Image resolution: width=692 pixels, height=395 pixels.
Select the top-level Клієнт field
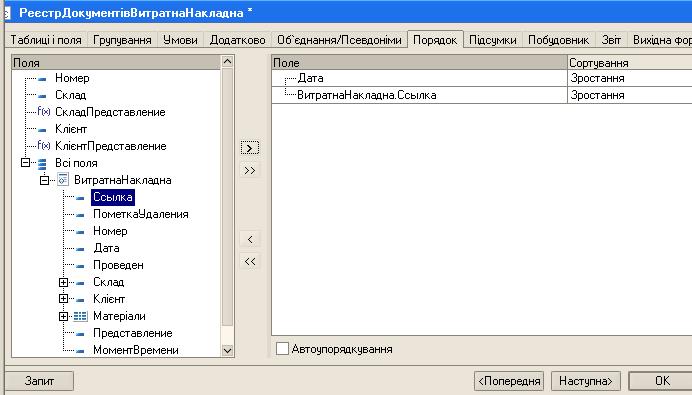(x=71, y=129)
